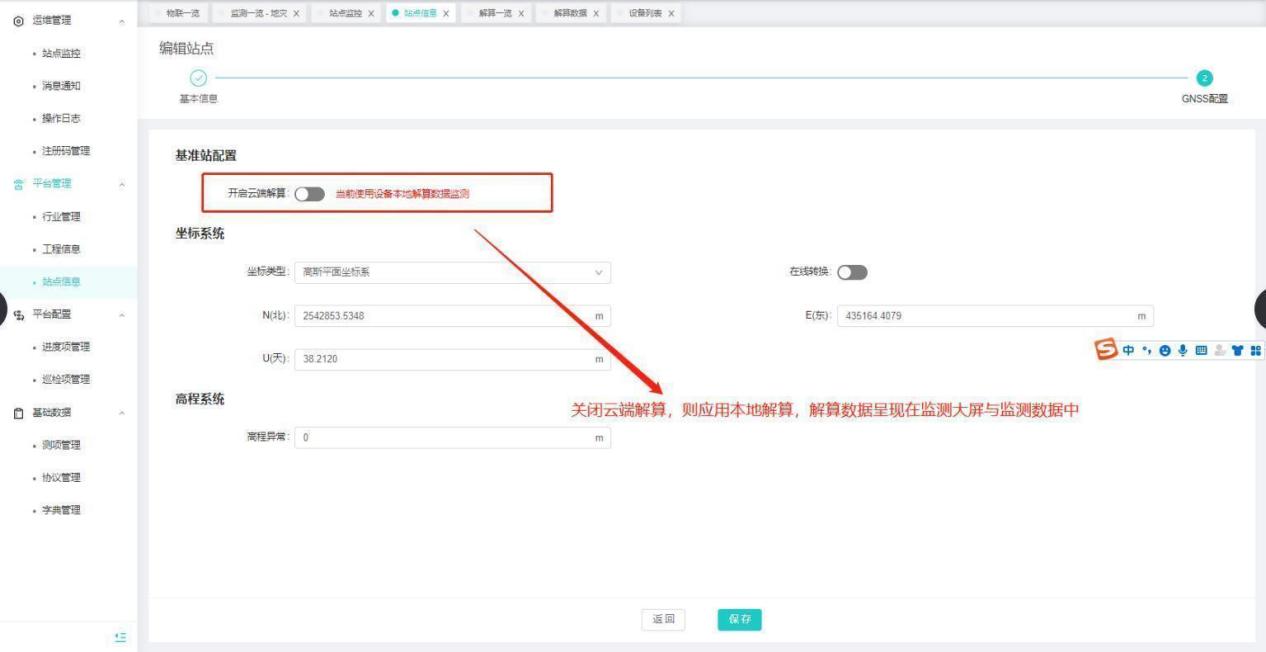Open the soft keyboard icon in IME toolbar
The height and width of the screenshot is (652, 1266).
point(1199,351)
